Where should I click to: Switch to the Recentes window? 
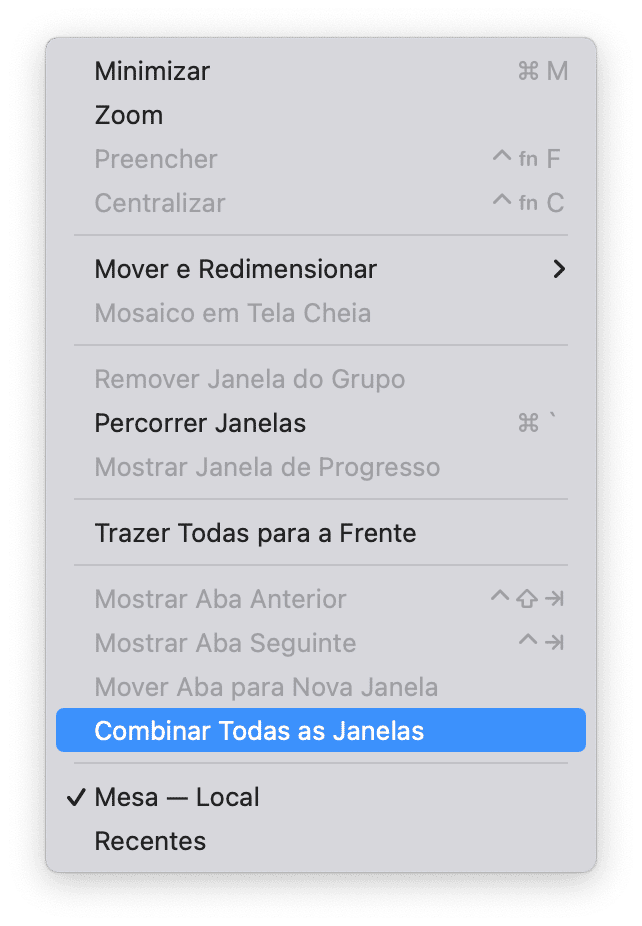[x=321, y=841]
